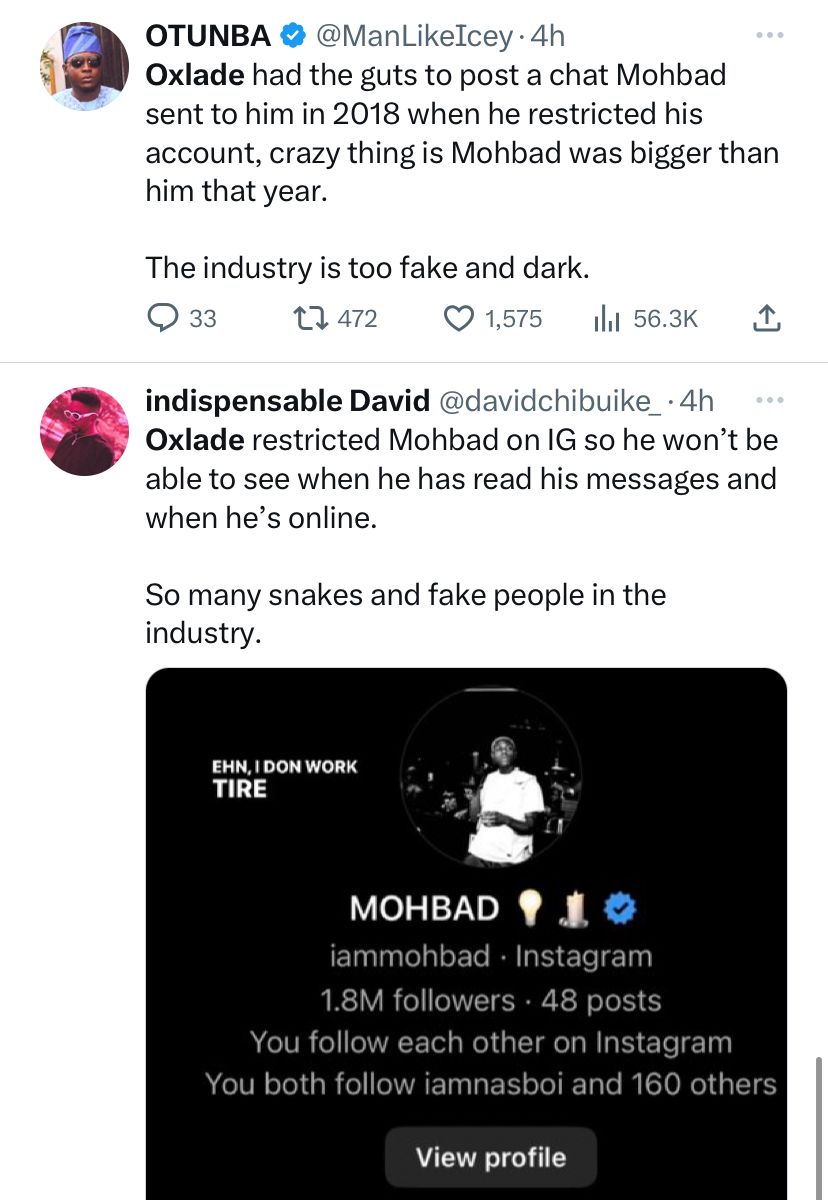The height and width of the screenshot is (1200, 828).
Task: Open indispensable David's profile picture
Action: click(84, 431)
